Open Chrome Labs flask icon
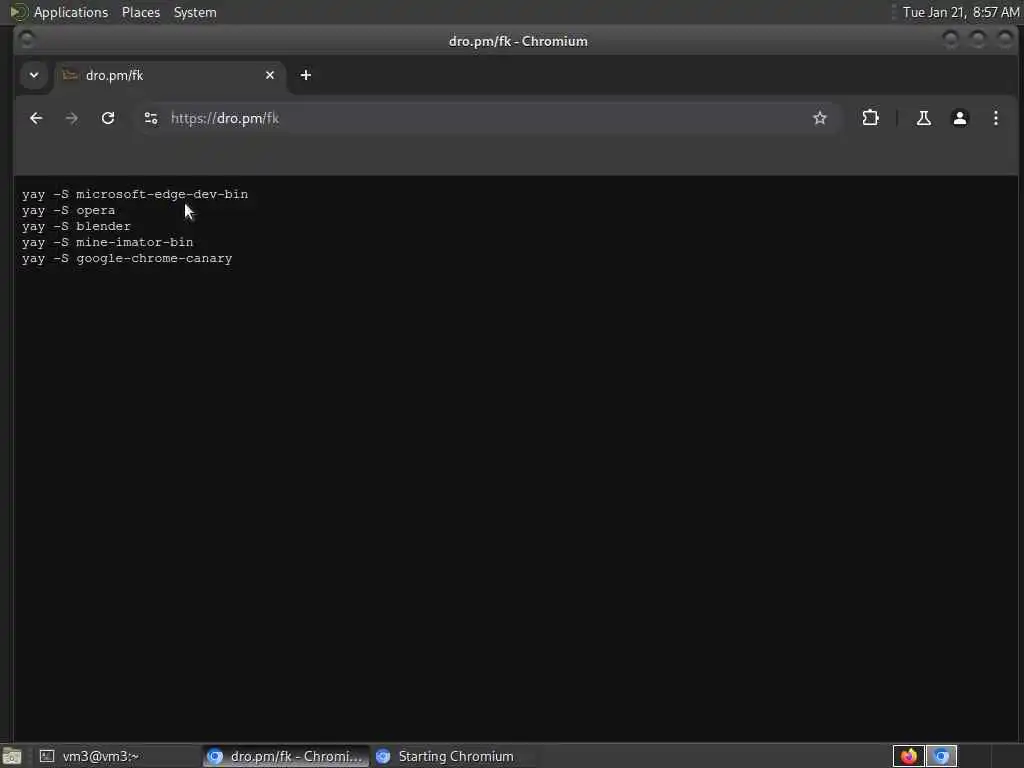The width and height of the screenshot is (1024, 768). point(923,118)
